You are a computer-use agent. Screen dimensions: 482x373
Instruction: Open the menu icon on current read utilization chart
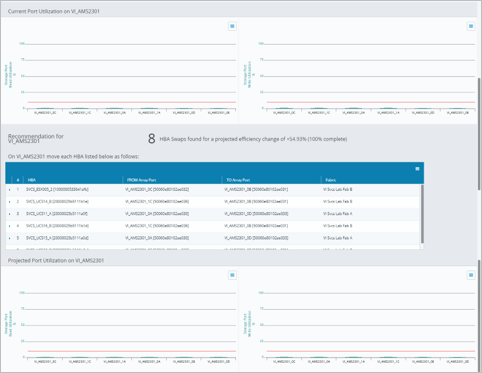[232, 26]
